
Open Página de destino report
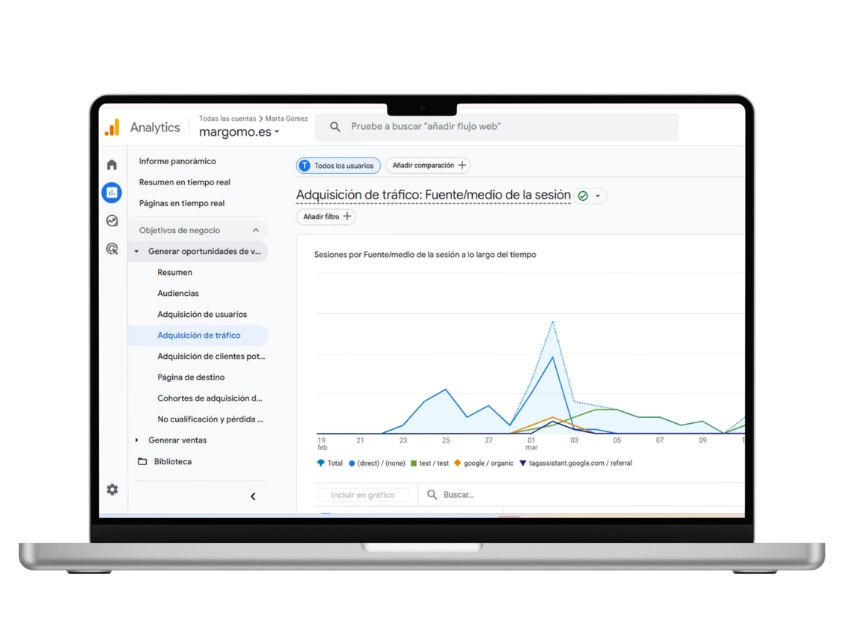(x=190, y=377)
